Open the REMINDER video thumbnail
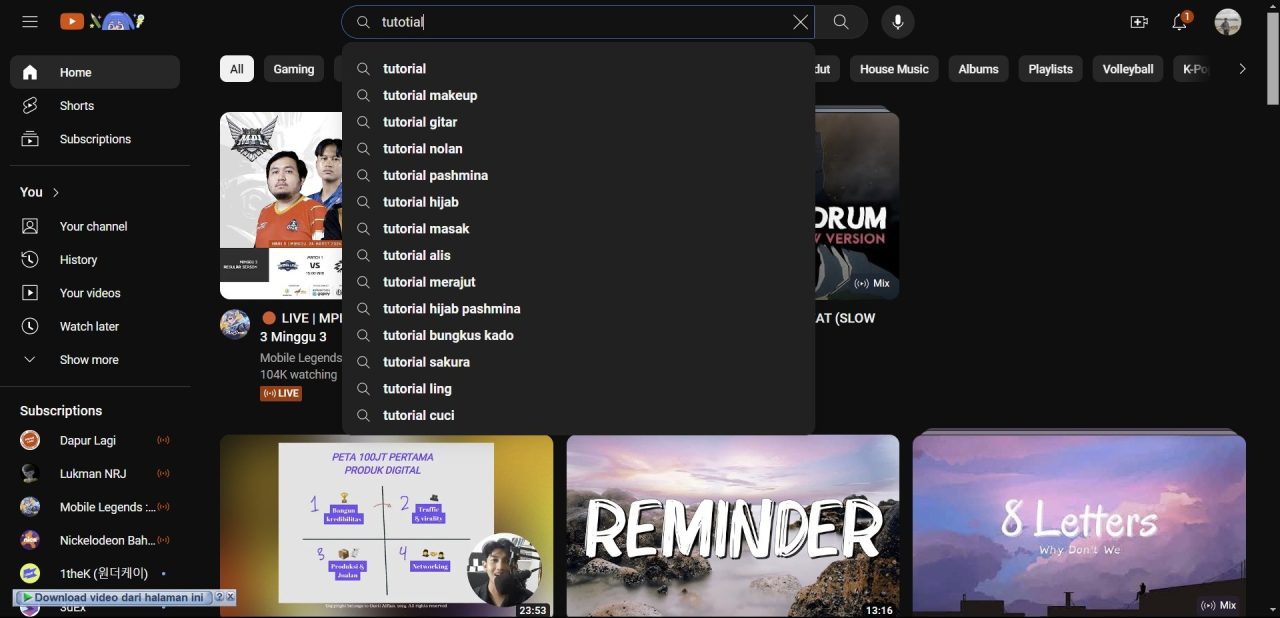This screenshot has height=618, width=1280. (732, 525)
